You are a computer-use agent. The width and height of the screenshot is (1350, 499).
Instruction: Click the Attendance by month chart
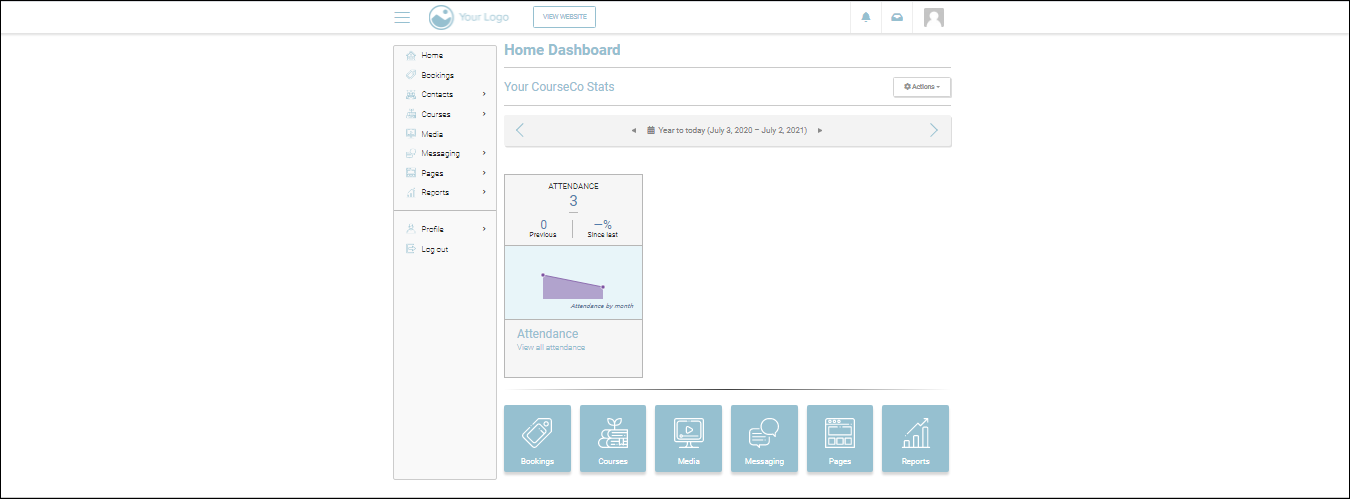[573, 285]
